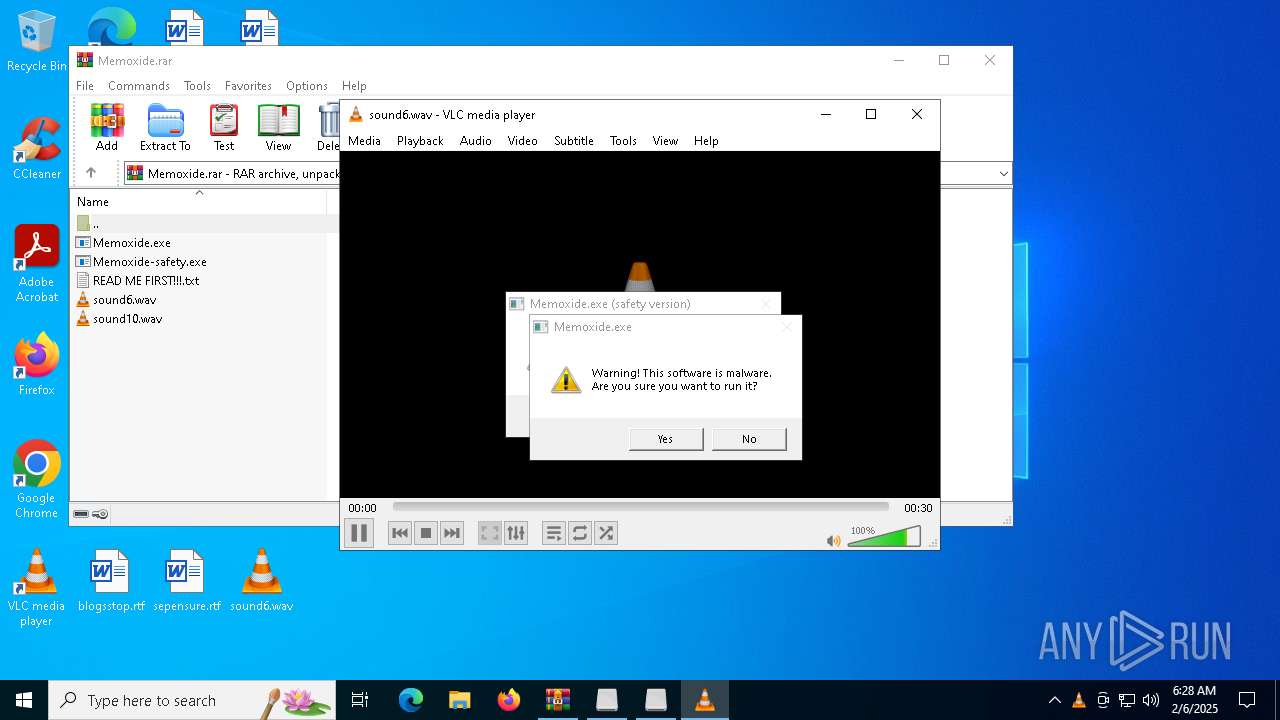1280x720 pixels.
Task: Open Firefox from the taskbar
Action: 509,700
